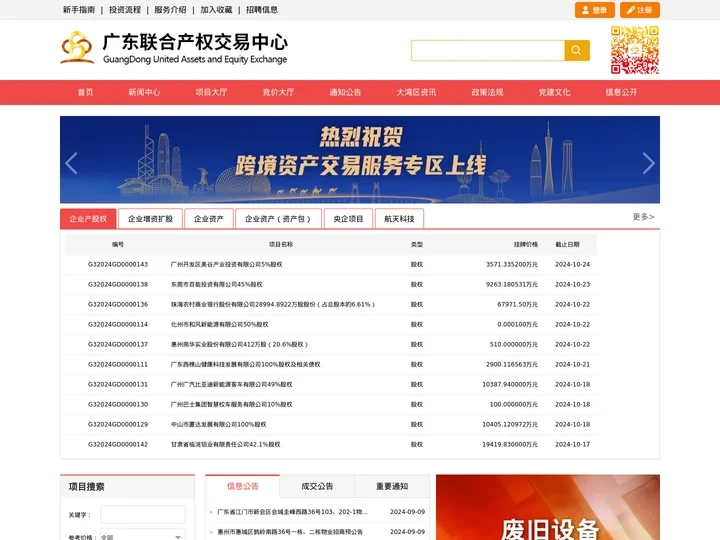Screen dimensions: 720x540
Task: Open 惠州南华实业股份有限公司 project
Action: 239,344
